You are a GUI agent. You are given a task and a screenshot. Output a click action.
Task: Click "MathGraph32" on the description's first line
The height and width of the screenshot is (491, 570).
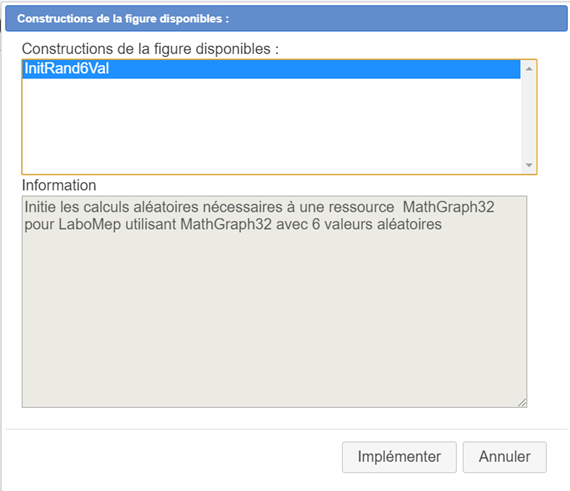(x=449, y=207)
